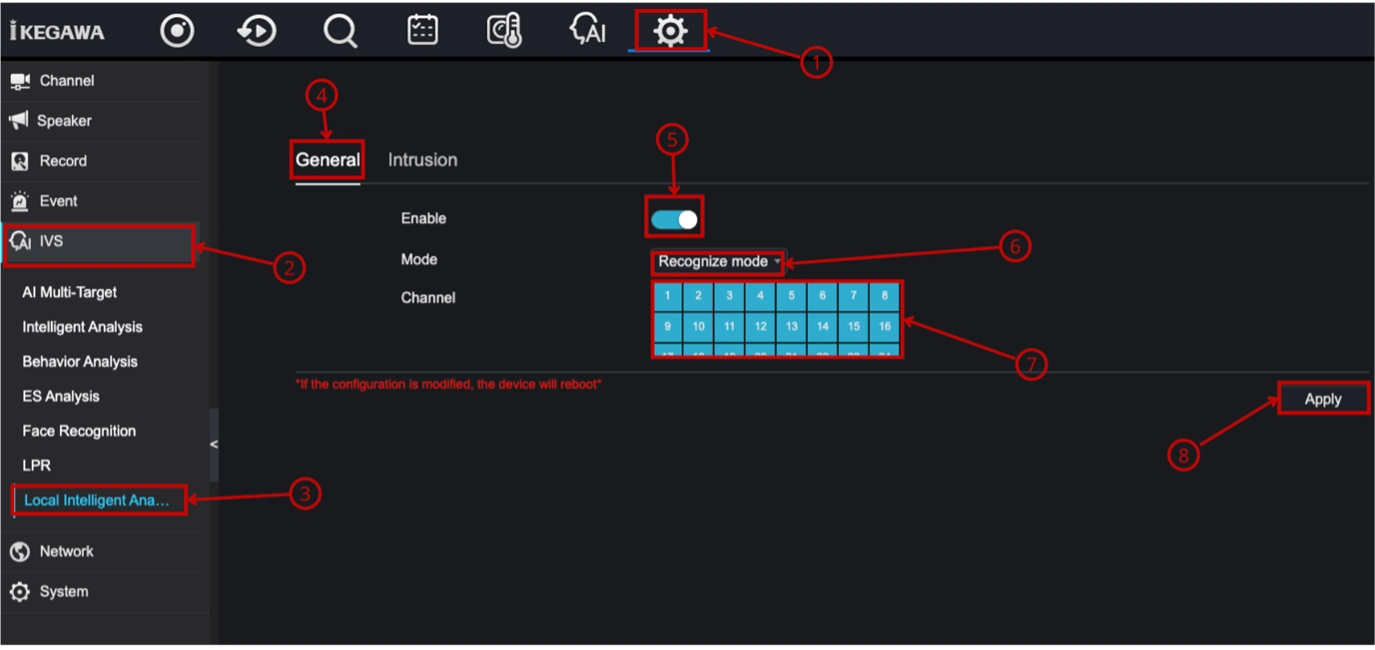
Task: Toggle channel 1 in the grid
Action: click(668, 296)
